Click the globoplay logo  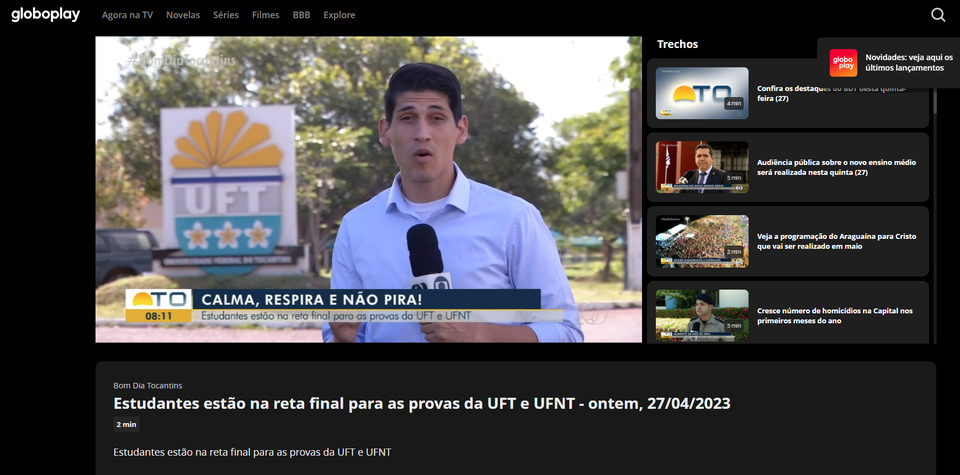click(45, 15)
